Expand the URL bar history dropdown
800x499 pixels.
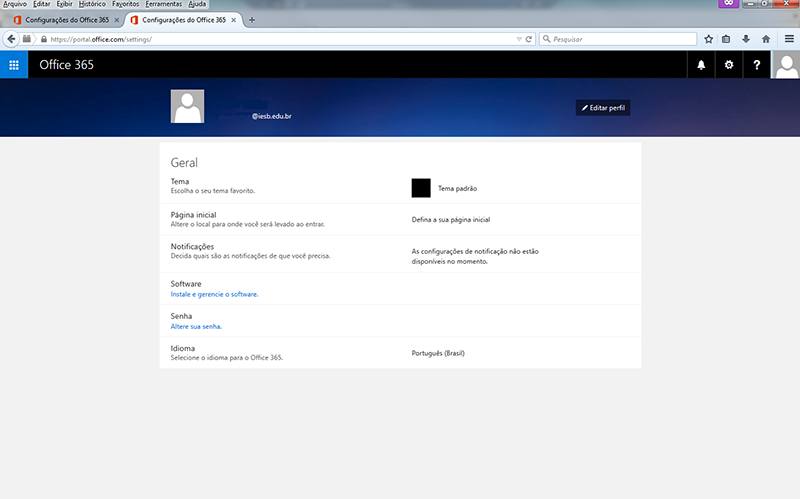517,39
